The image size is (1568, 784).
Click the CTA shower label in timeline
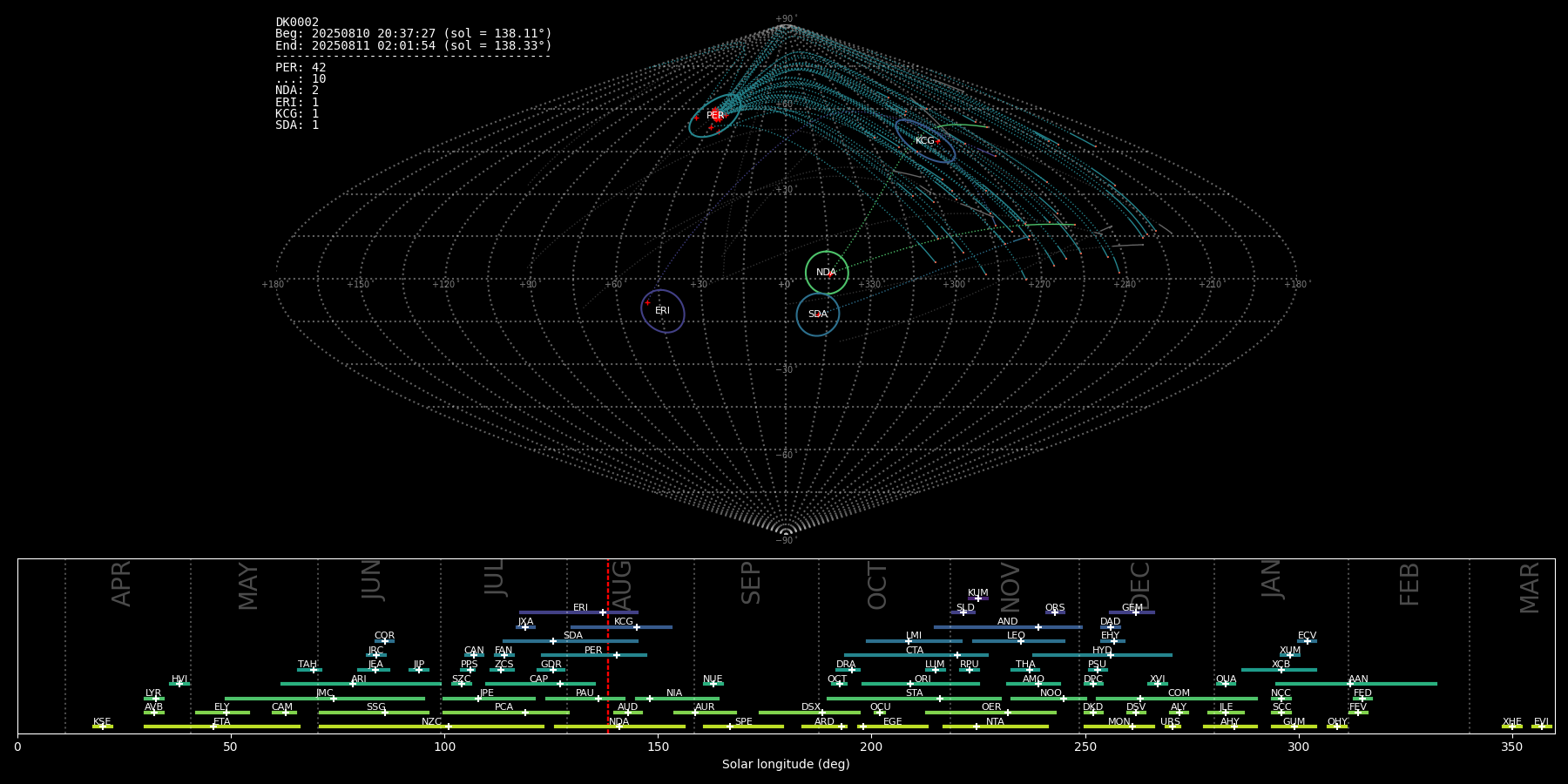tap(915, 651)
